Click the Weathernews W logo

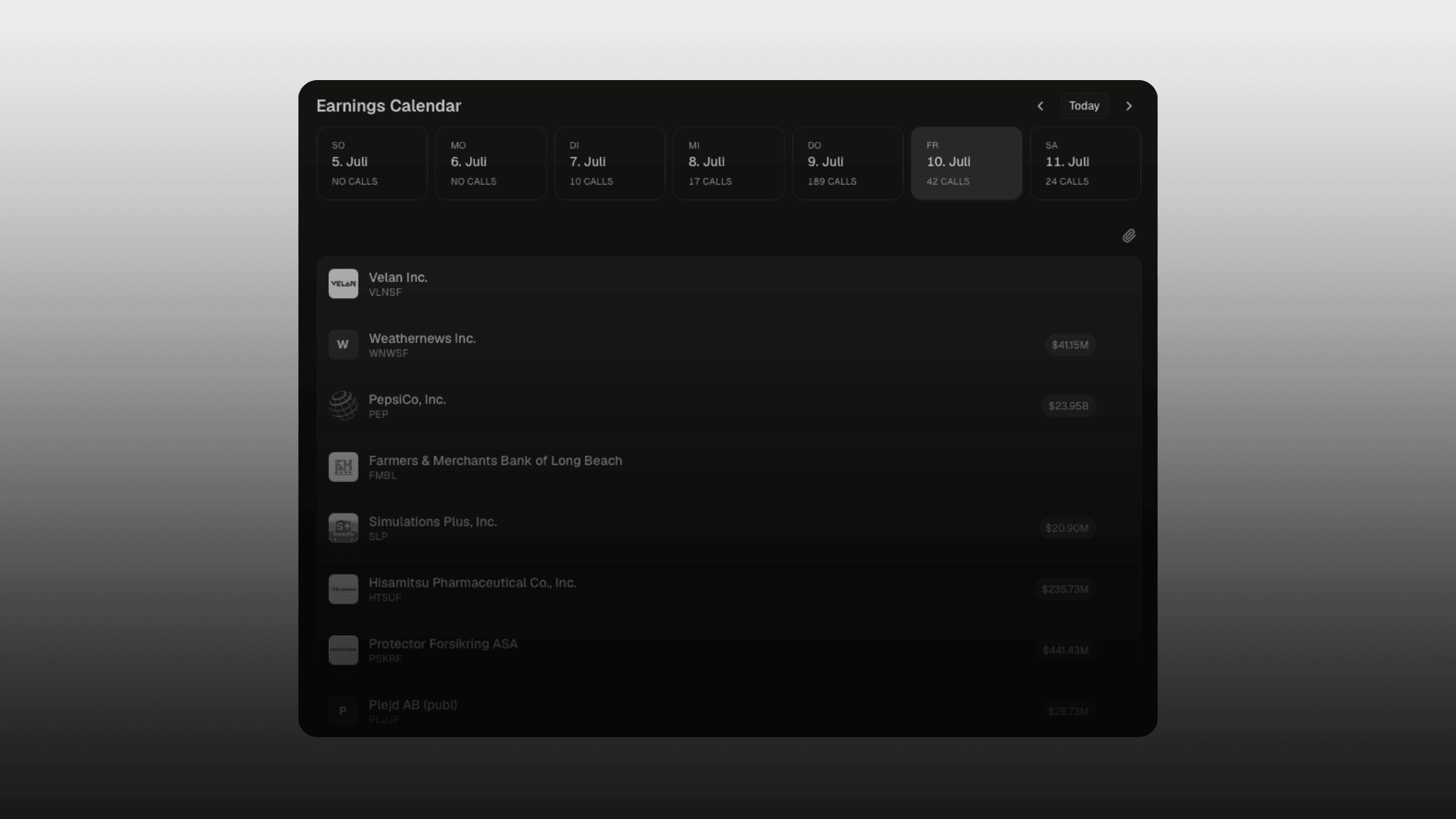click(343, 345)
